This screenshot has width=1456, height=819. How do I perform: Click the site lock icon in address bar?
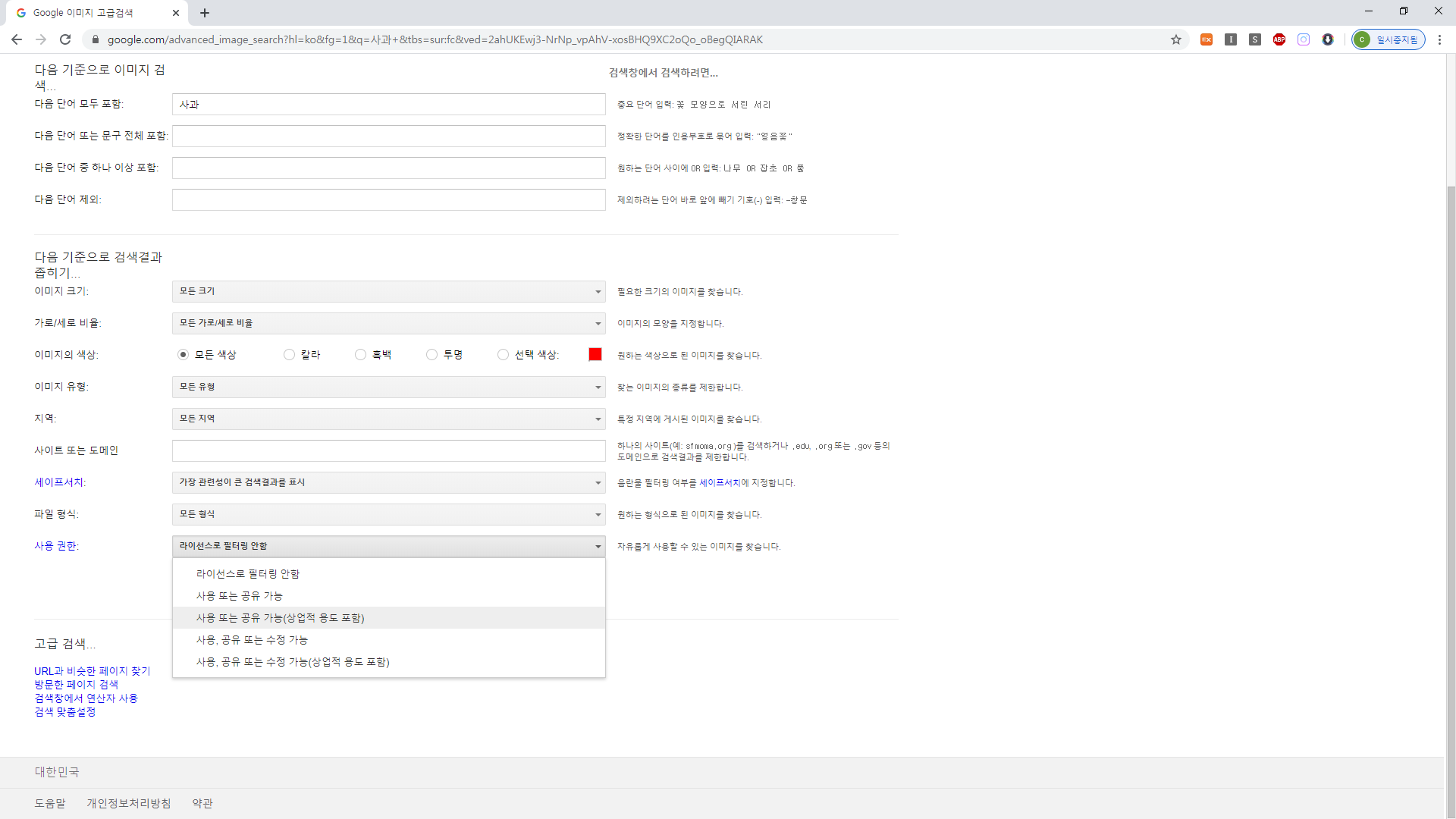pyautogui.click(x=96, y=39)
